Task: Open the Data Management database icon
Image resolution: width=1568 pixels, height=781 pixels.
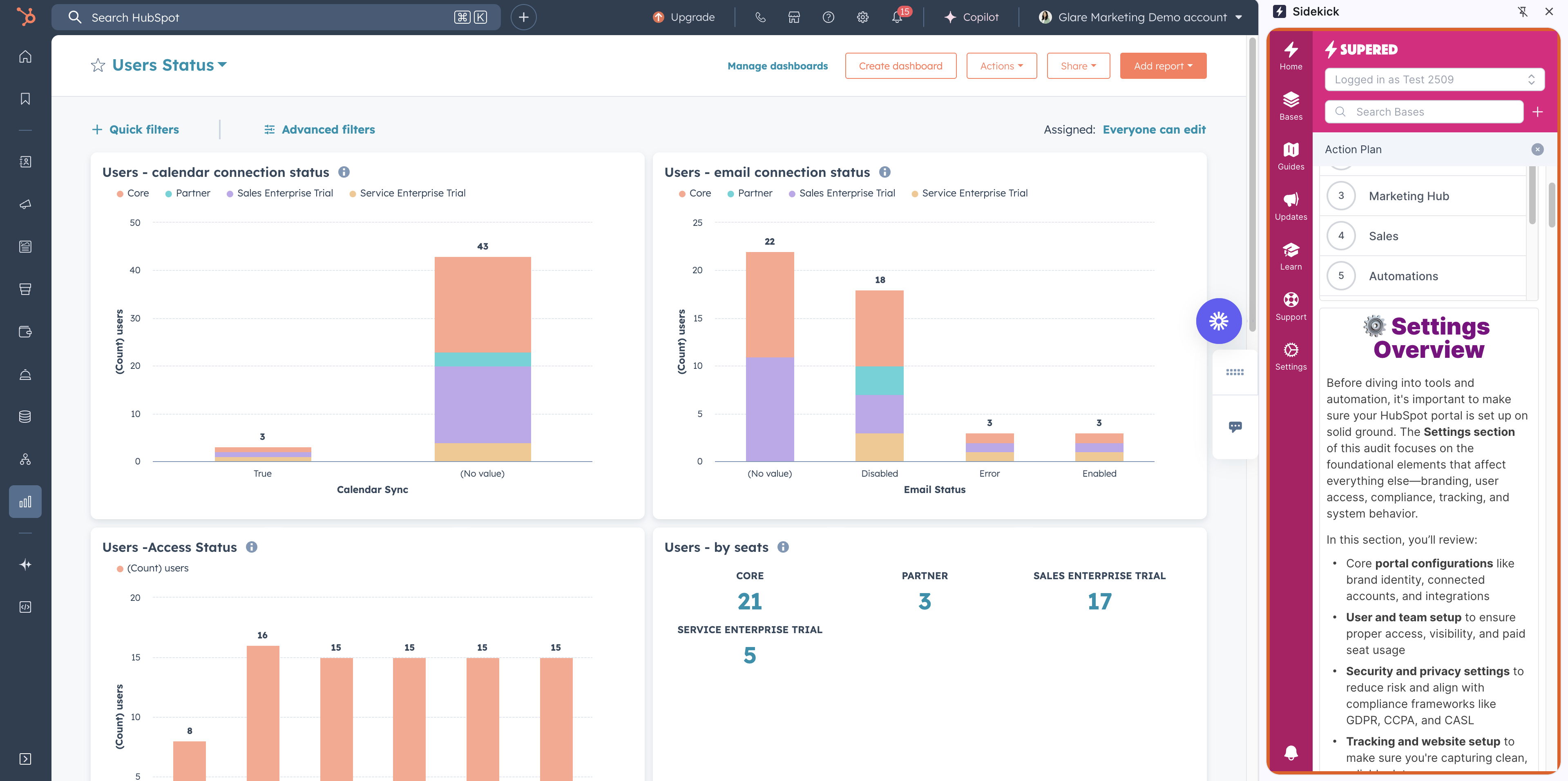Action: coord(25,417)
